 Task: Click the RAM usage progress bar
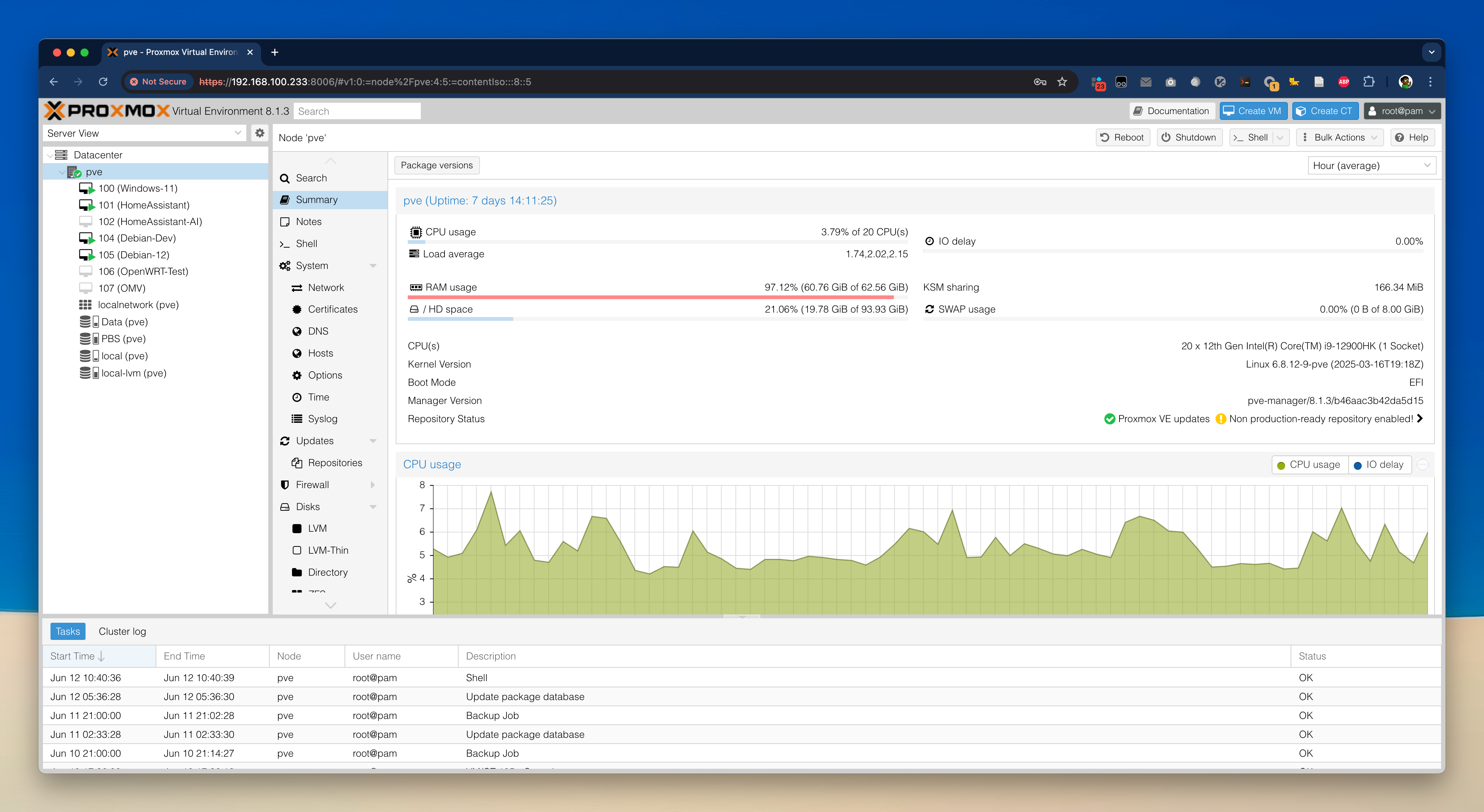[657, 297]
